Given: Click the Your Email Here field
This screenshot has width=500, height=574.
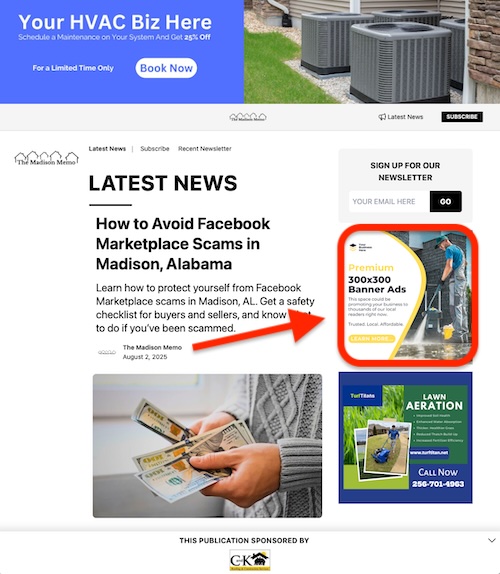Looking at the screenshot, I should pyautogui.click(x=389, y=201).
